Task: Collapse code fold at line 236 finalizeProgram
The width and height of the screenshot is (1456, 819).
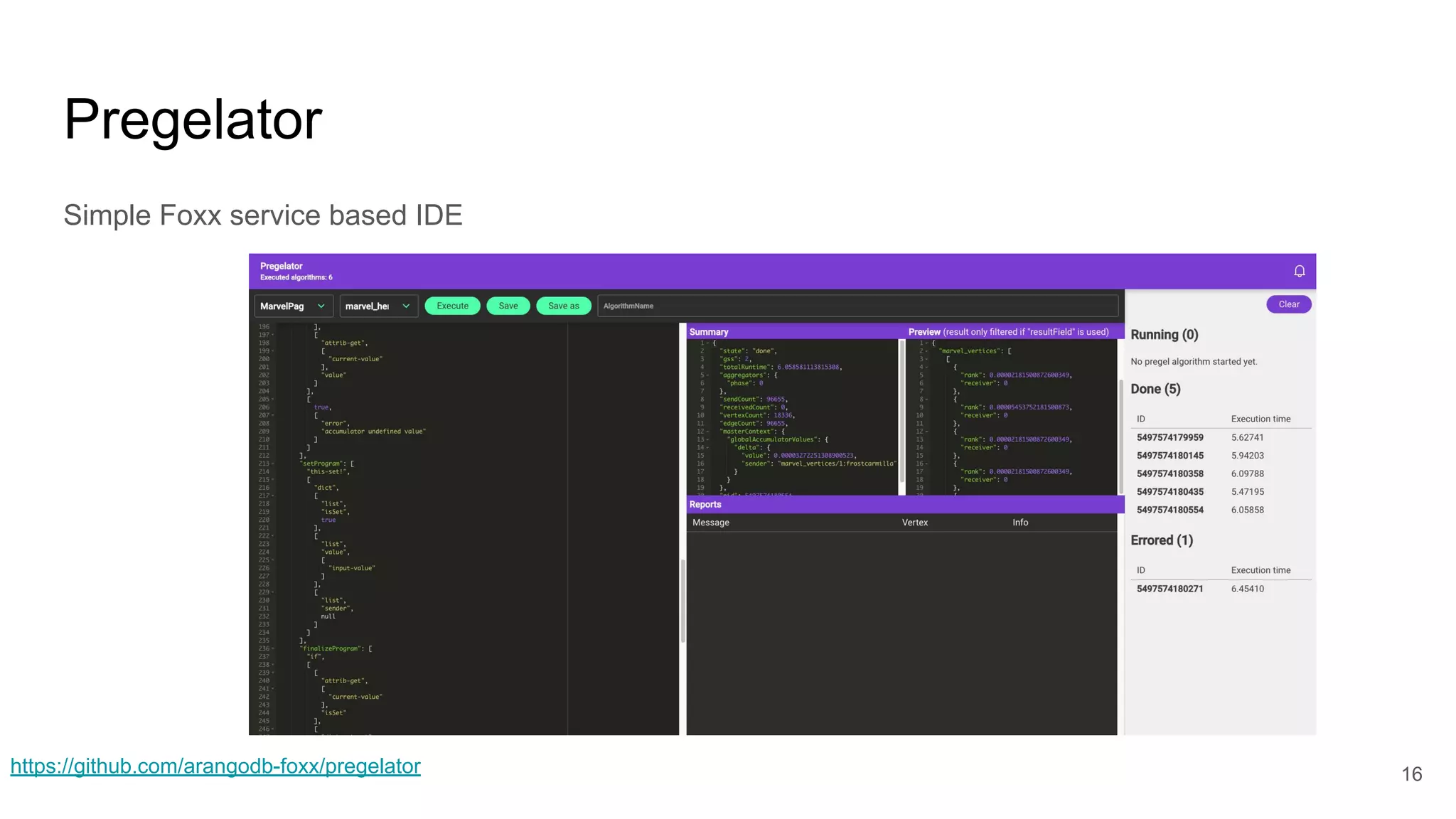Action: 273,648
